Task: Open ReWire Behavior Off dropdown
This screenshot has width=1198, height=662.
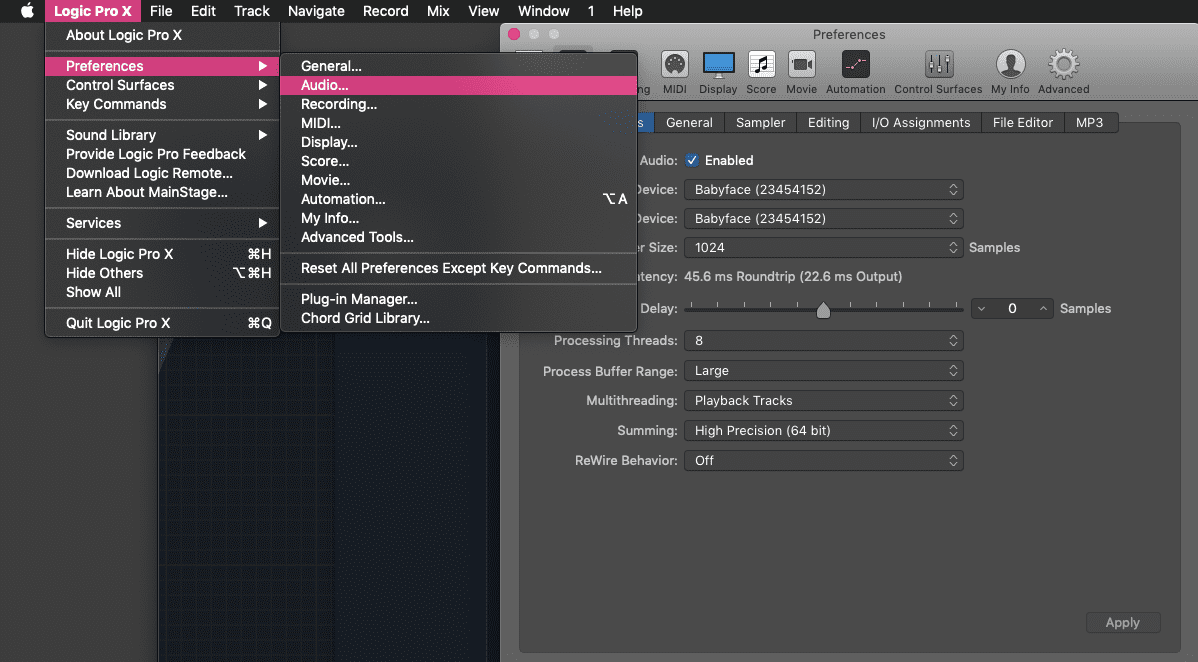Action: click(824, 461)
